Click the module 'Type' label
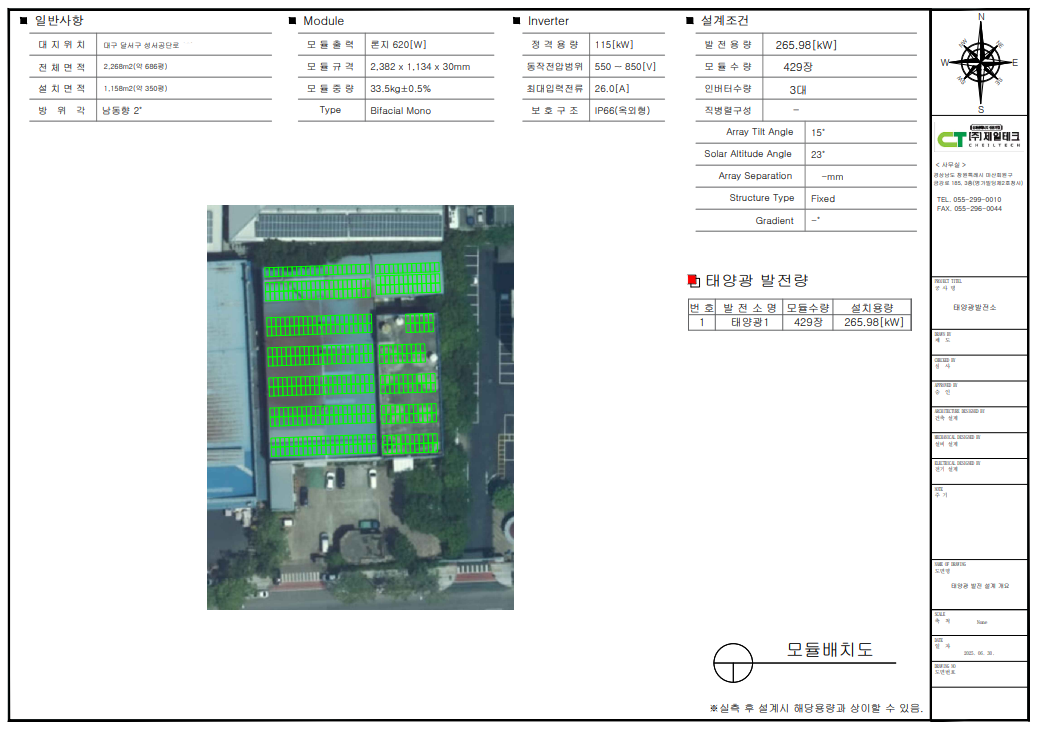Image resolution: width=1038 pixels, height=731 pixels. [330, 110]
